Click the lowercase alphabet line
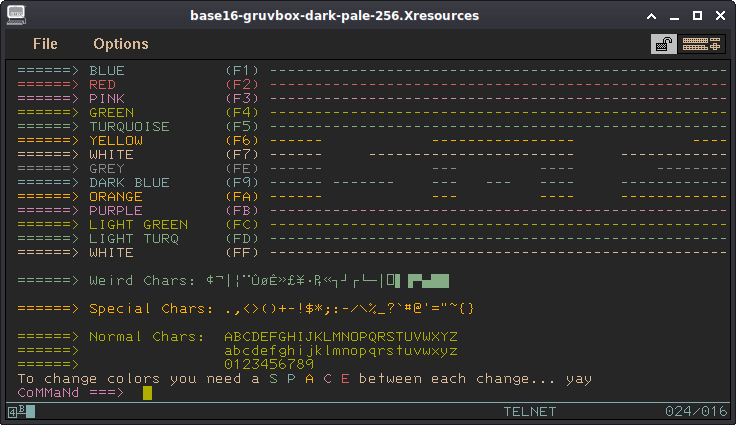The width and height of the screenshot is (736, 425). coord(341,351)
